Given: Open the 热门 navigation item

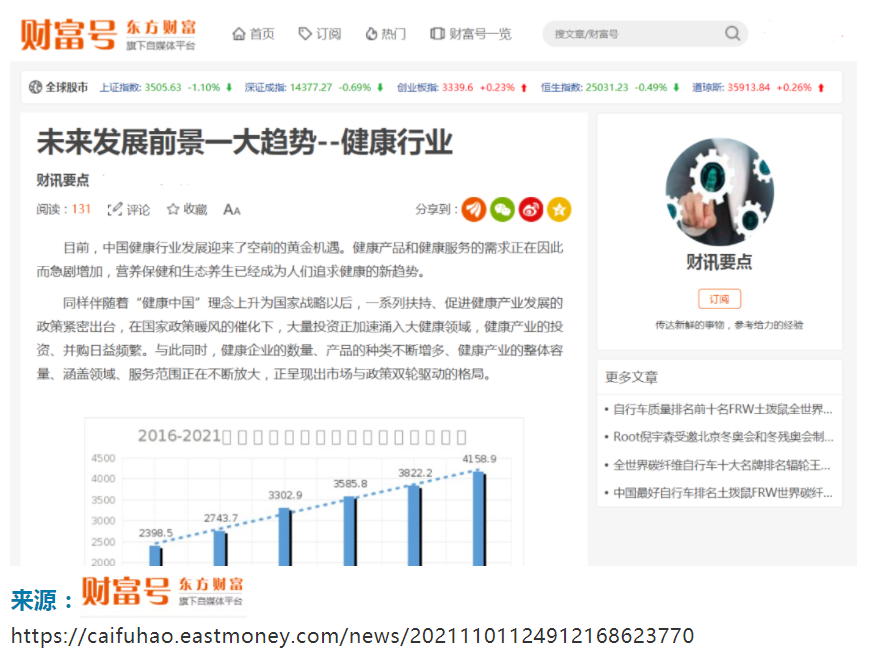Looking at the screenshot, I should point(386,34).
